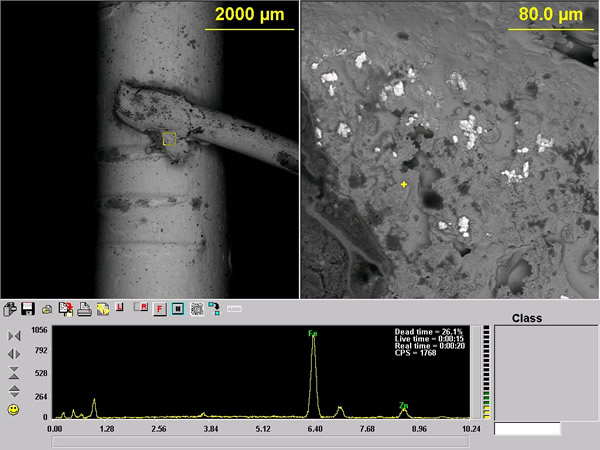Expand spectrum vertically with outward arrows

coord(14,391)
